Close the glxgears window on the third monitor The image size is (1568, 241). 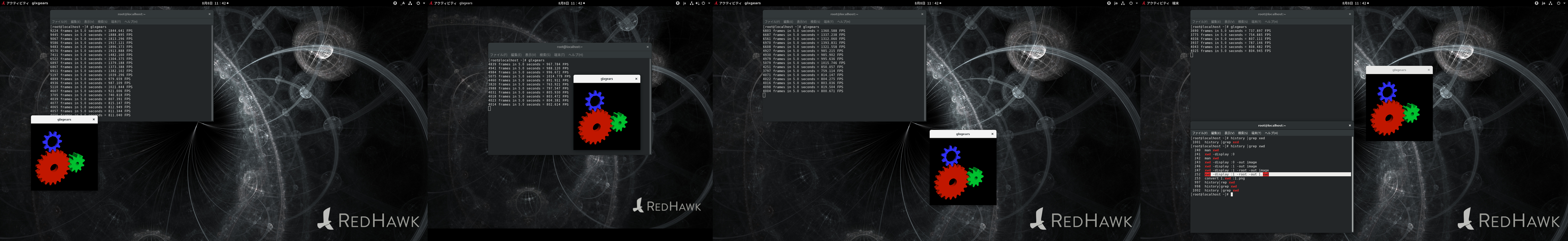[992, 134]
